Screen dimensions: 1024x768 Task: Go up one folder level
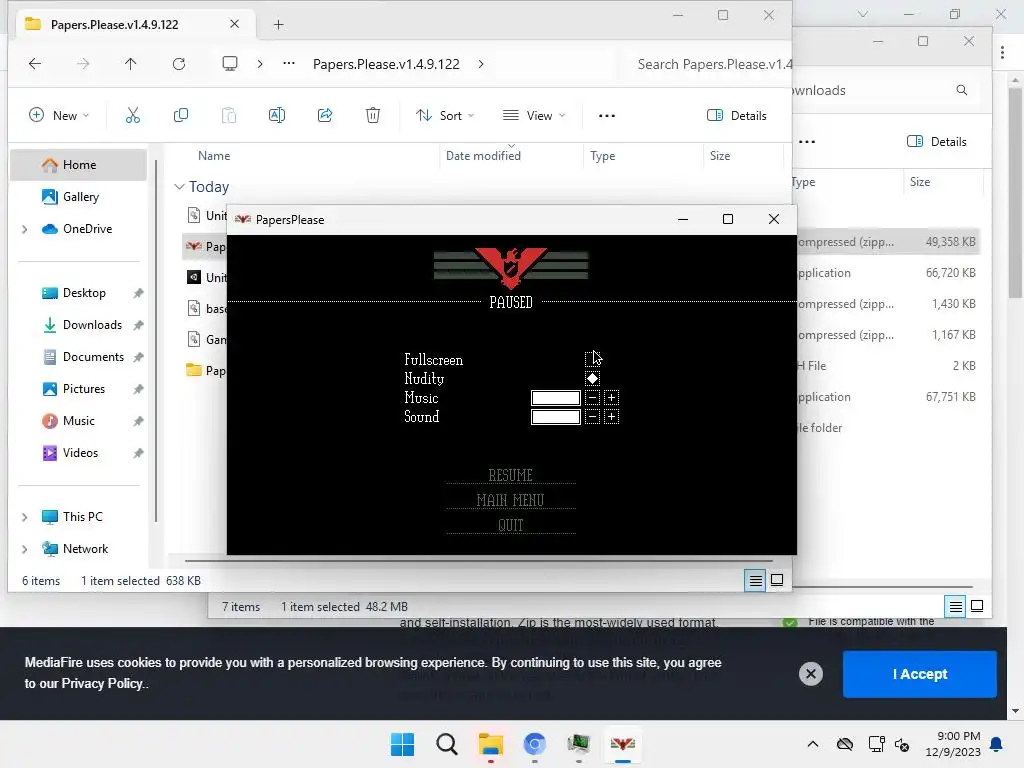(131, 63)
